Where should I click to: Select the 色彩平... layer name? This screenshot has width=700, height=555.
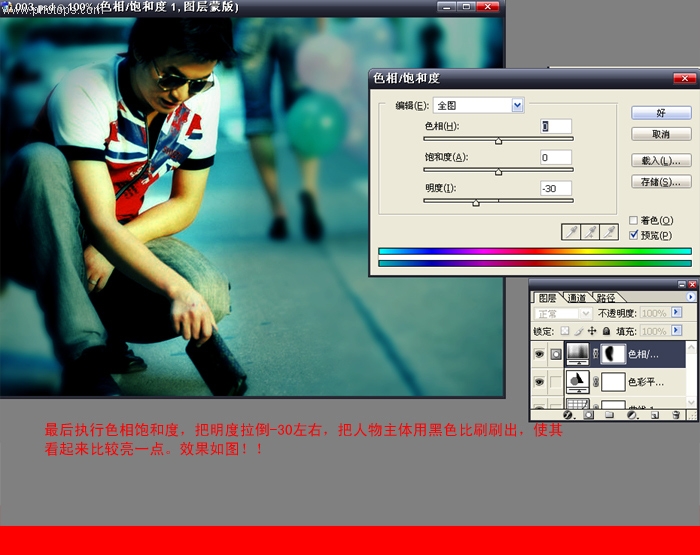coord(646,382)
